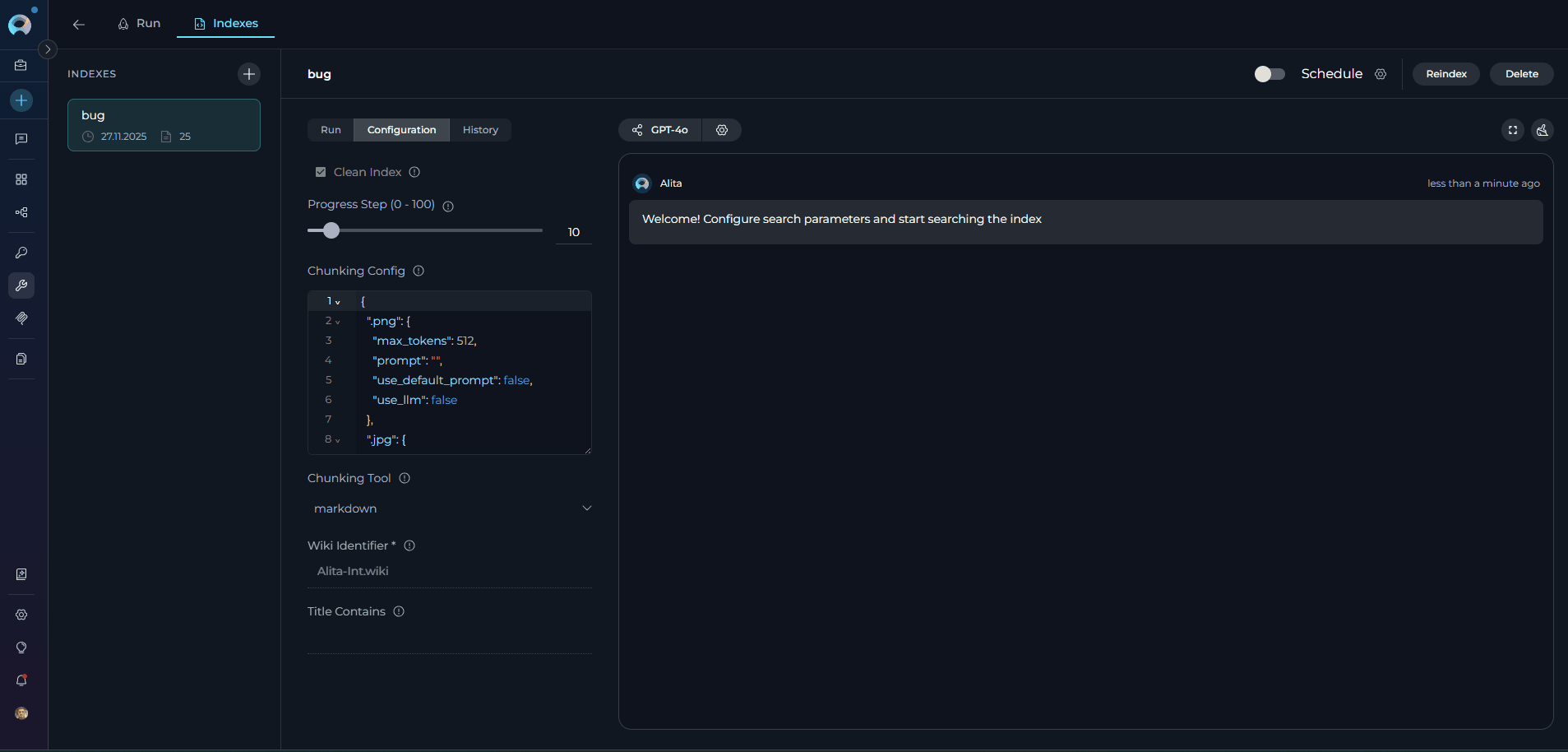Open the GPT-4o model selector
Screen dimensions: 1568x752
[659, 130]
